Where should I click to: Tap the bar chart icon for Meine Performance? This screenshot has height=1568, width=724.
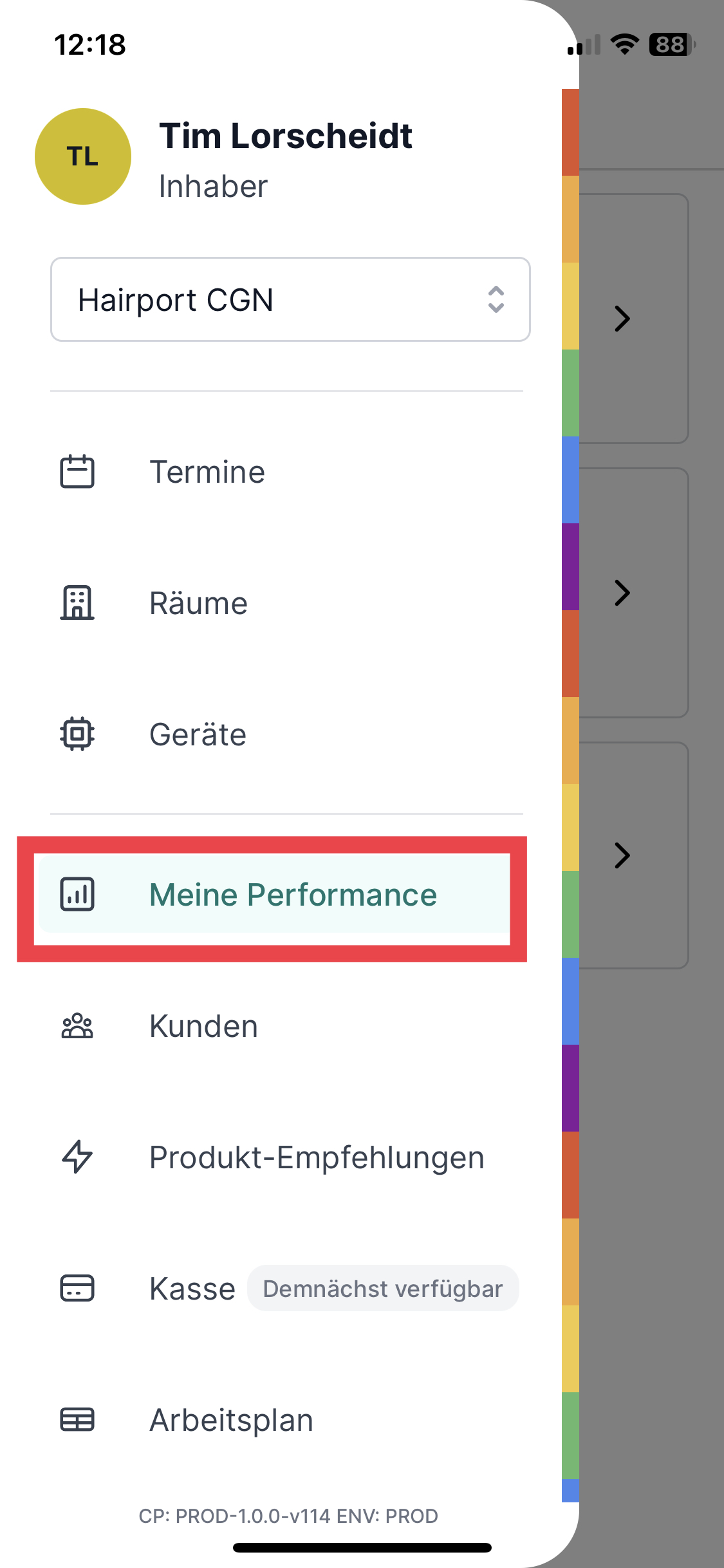coord(77,894)
